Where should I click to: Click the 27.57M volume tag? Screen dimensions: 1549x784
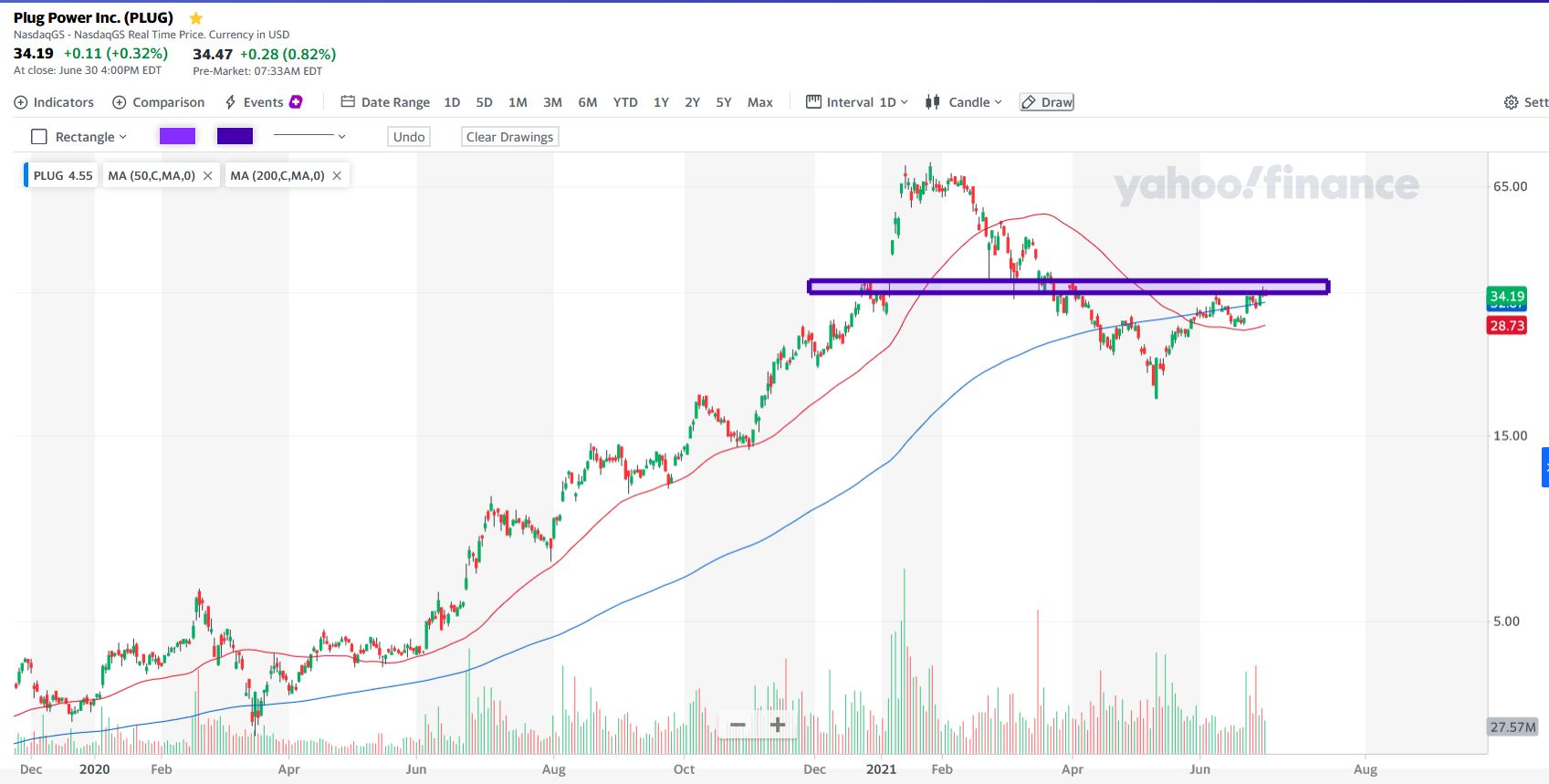tap(1512, 727)
